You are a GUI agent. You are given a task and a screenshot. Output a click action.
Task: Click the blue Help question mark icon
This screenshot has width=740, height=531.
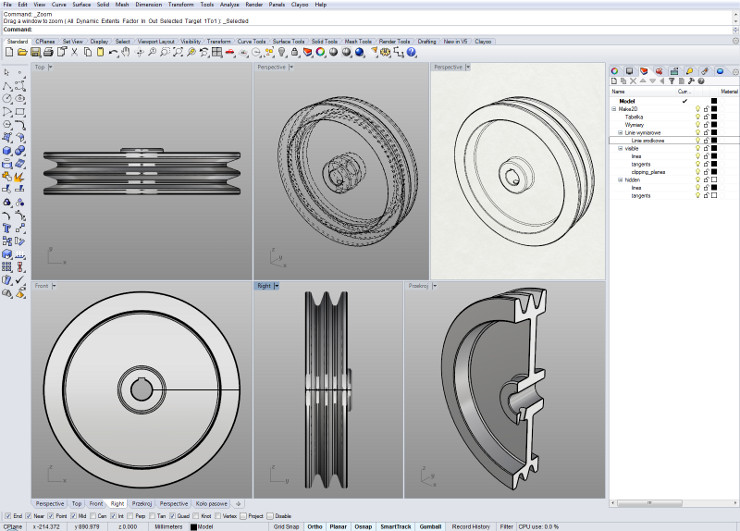(x=412, y=52)
